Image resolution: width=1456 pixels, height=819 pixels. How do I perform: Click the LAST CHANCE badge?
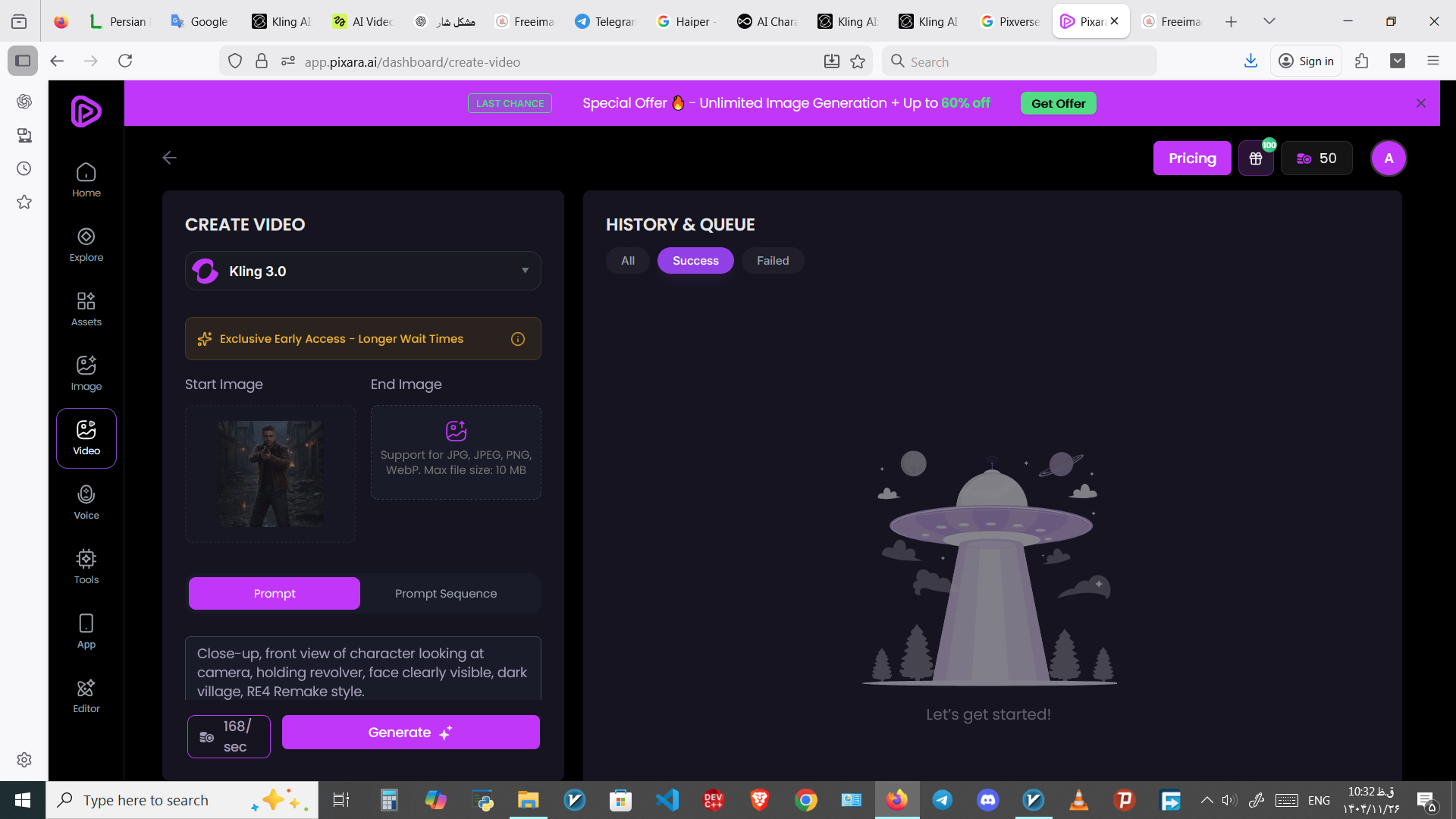[510, 103]
